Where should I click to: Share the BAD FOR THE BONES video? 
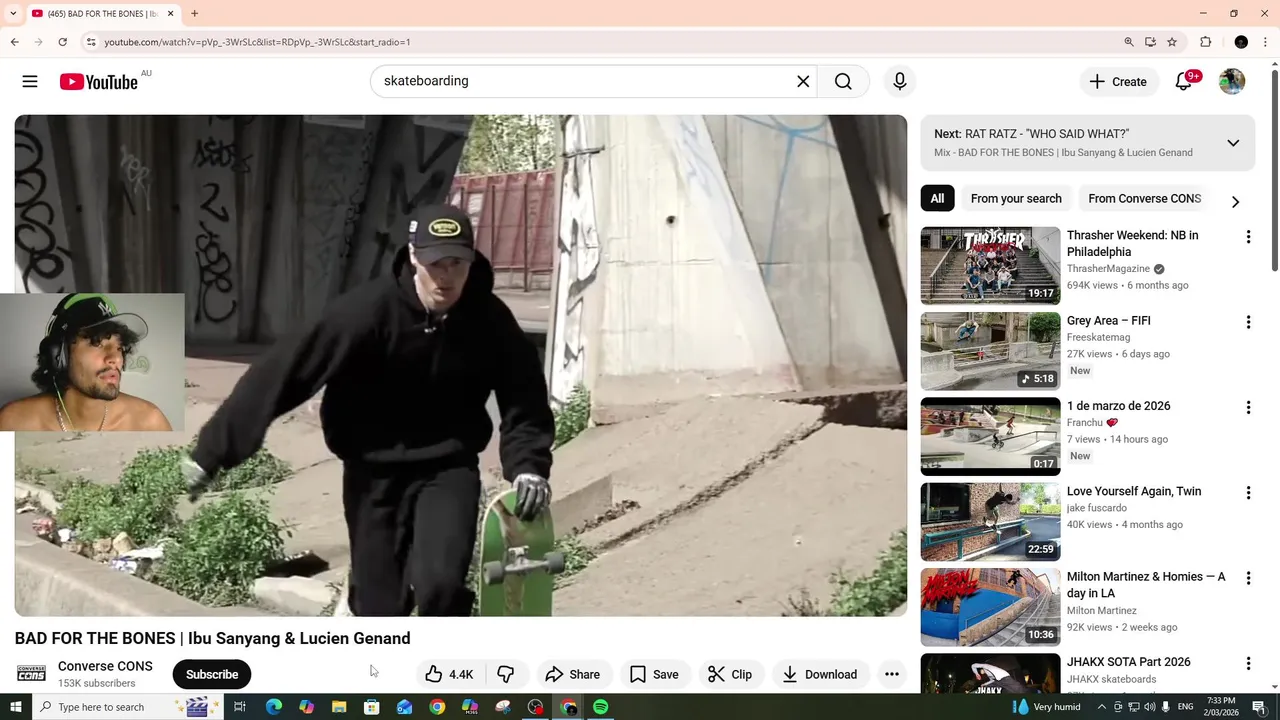(572, 674)
